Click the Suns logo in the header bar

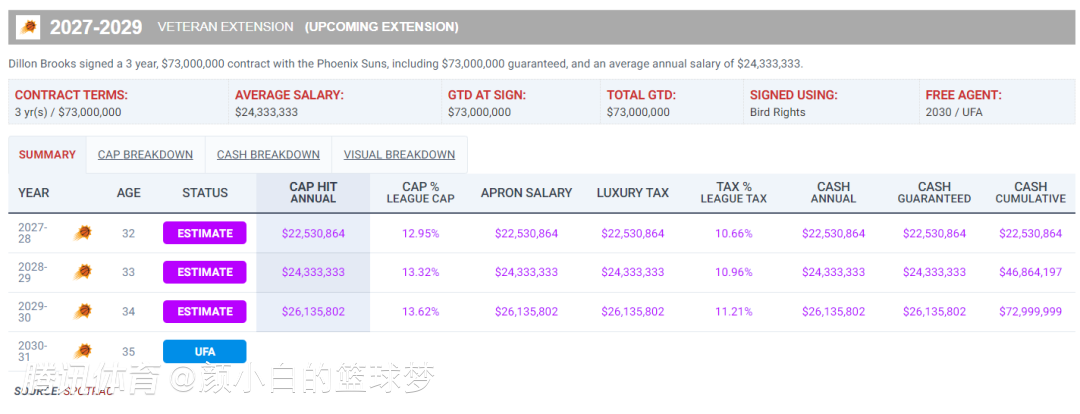pos(30,27)
